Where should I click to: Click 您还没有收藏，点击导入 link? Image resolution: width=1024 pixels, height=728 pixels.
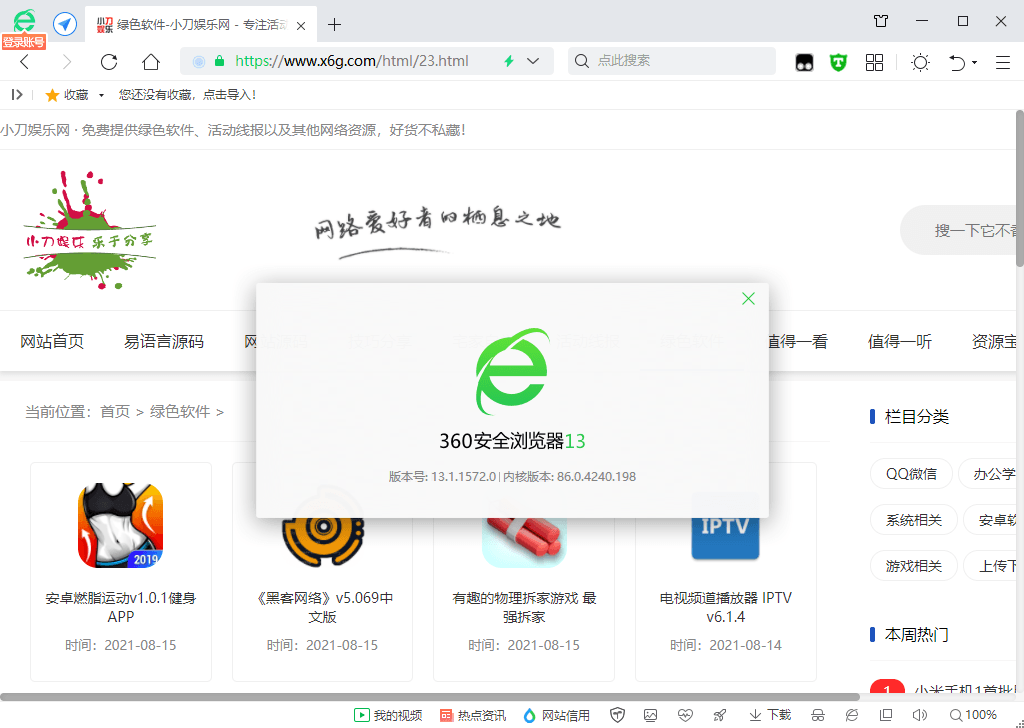coord(187,95)
